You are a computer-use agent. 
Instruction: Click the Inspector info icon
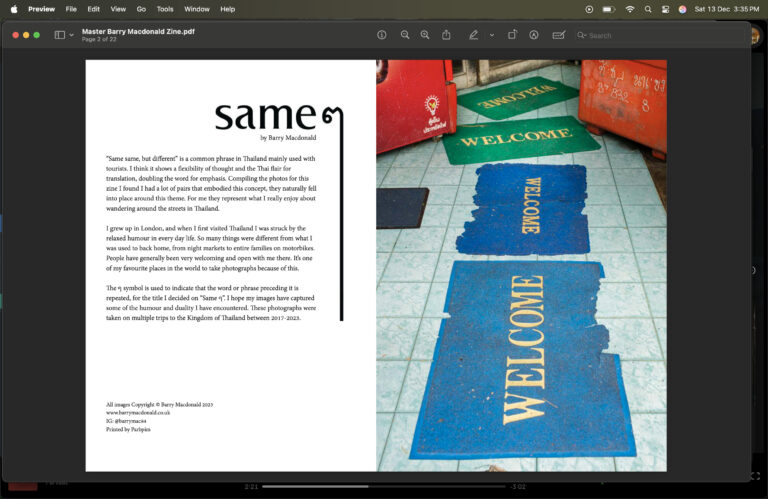(382, 35)
